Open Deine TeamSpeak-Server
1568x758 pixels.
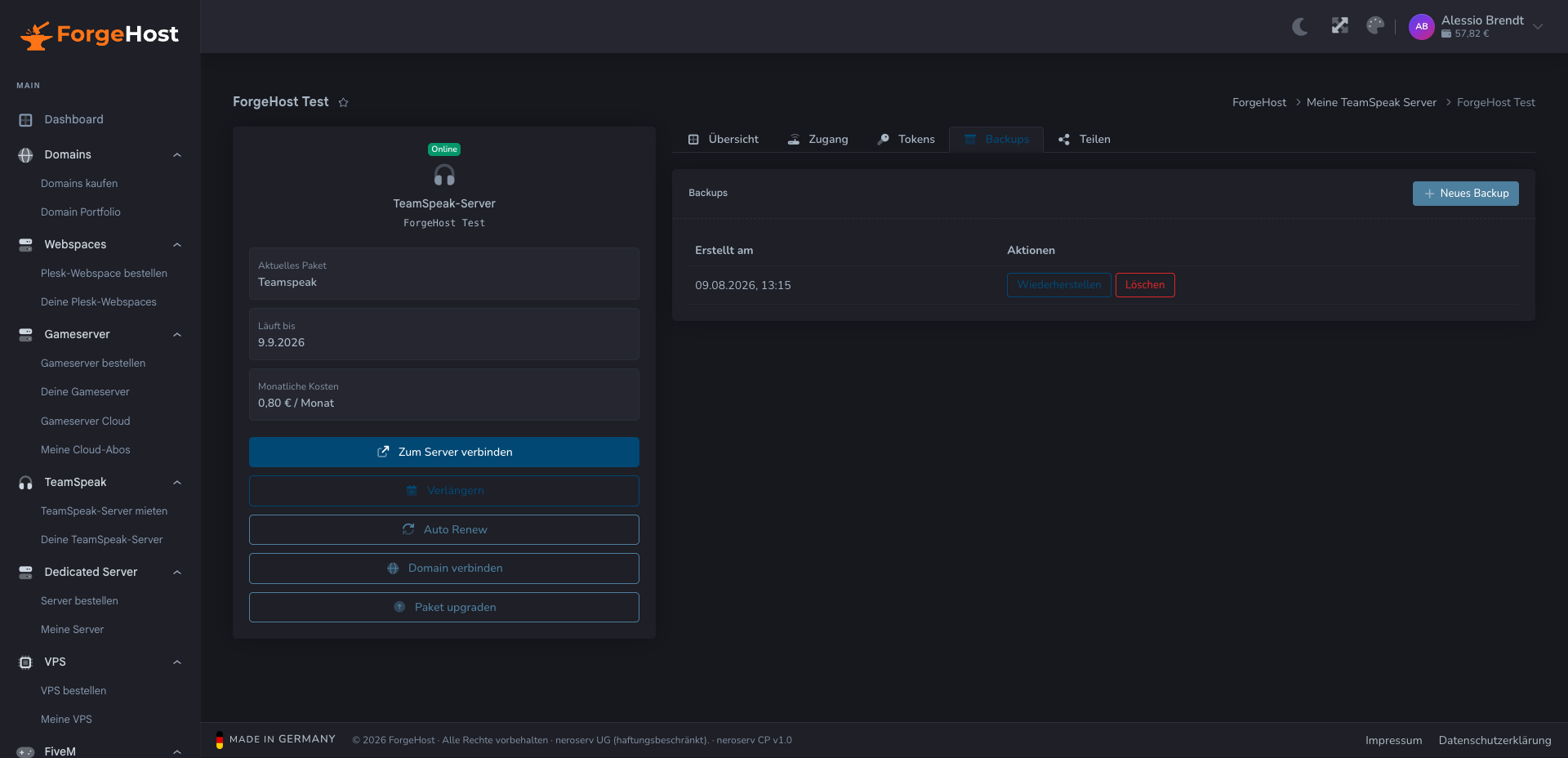click(x=101, y=540)
